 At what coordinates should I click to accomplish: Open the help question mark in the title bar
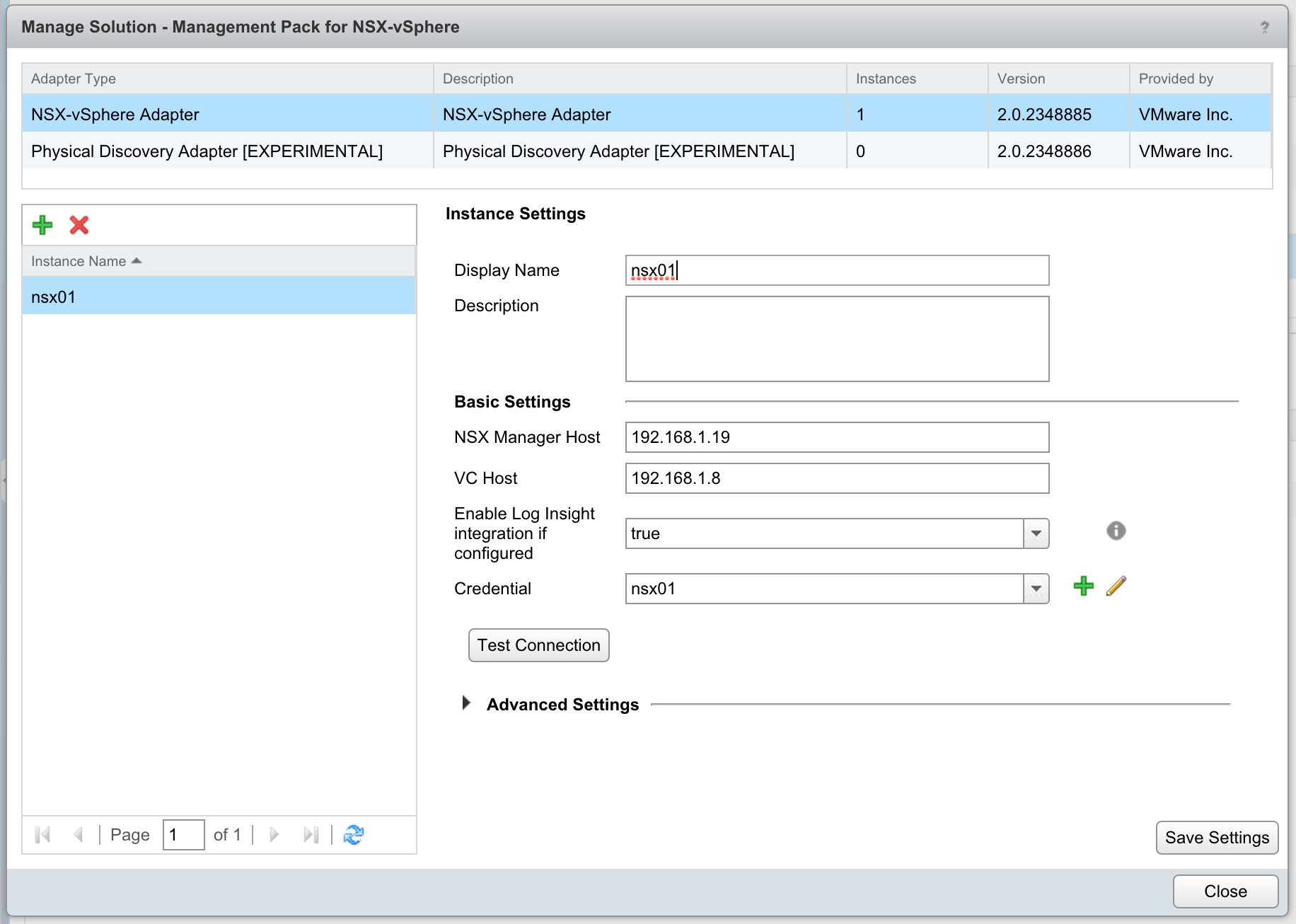1265,27
